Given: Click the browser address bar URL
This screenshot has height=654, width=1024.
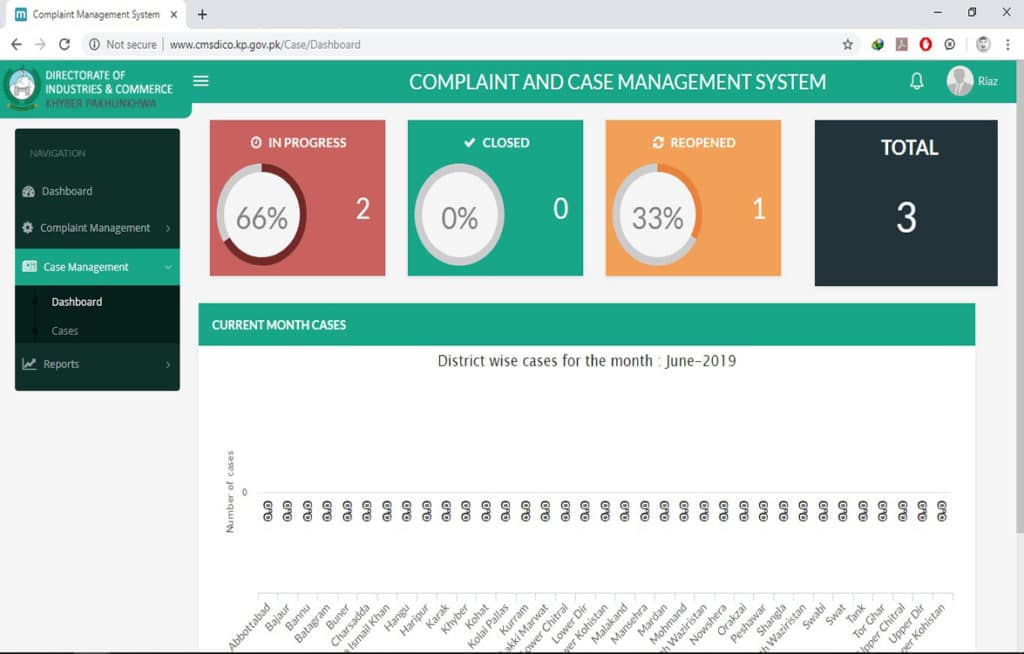Looking at the screenshot, I should 265,44.
